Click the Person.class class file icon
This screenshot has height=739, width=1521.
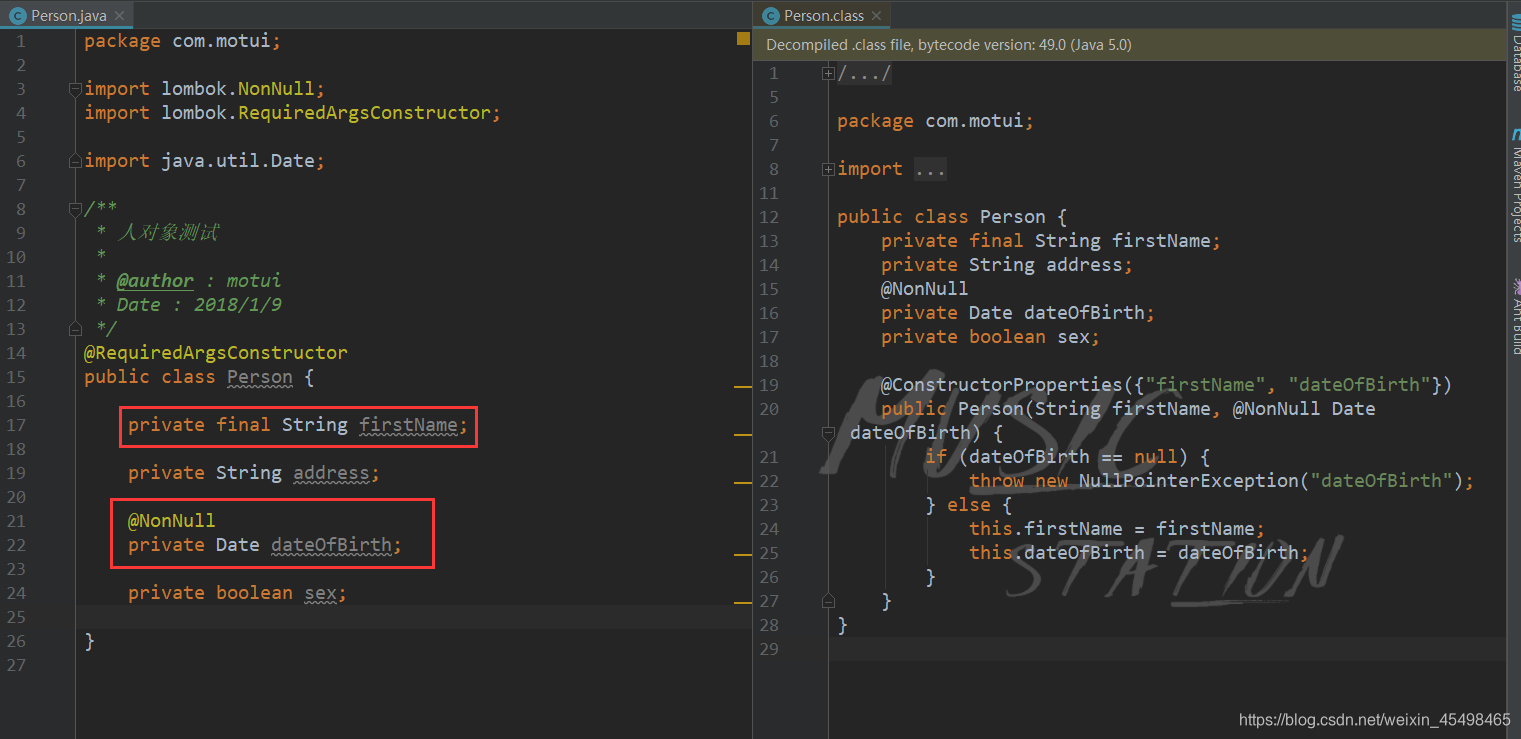[770, 16]
